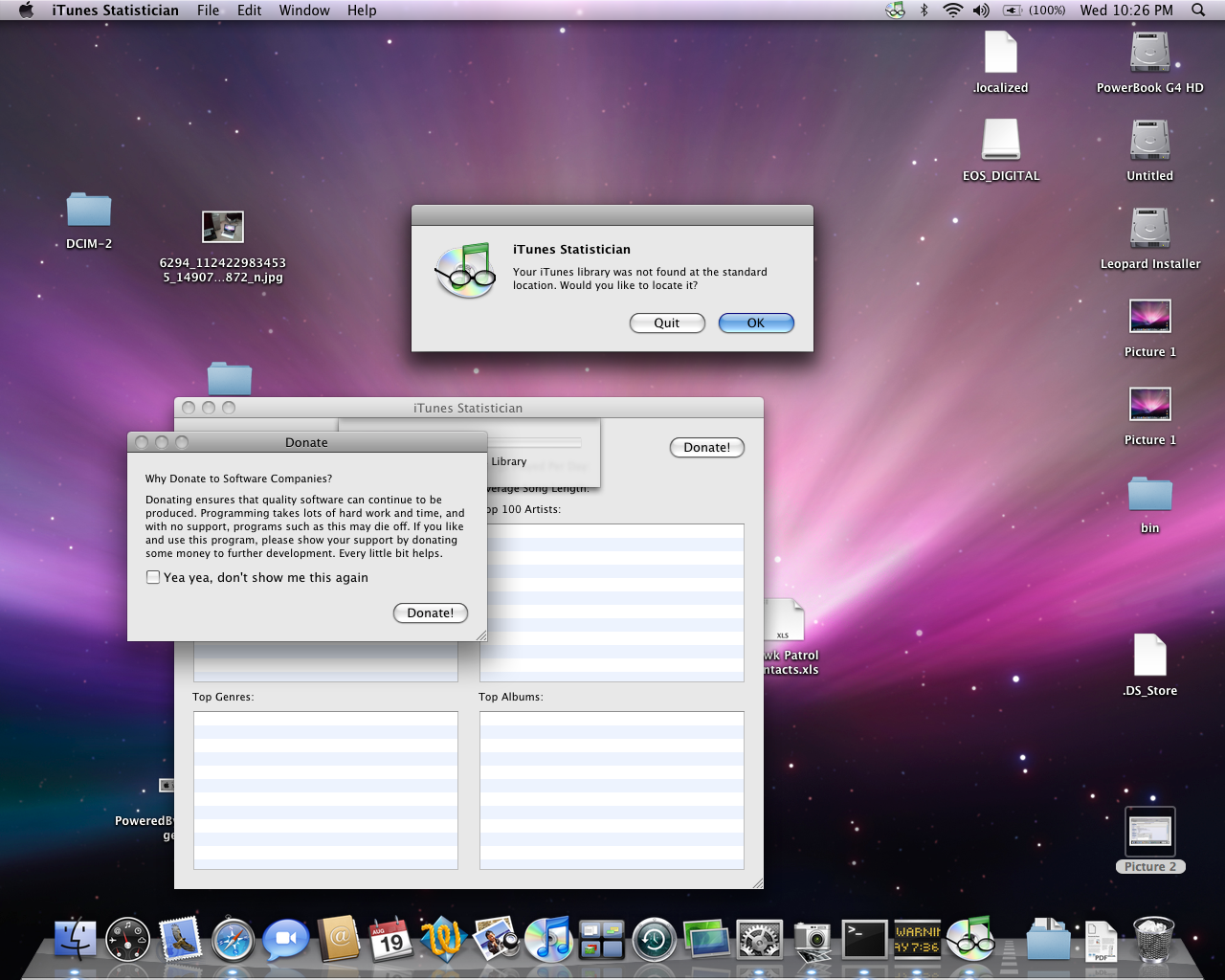Launch Mail from the Dock
Screen dimensions: 1225x980
[181, 940]
